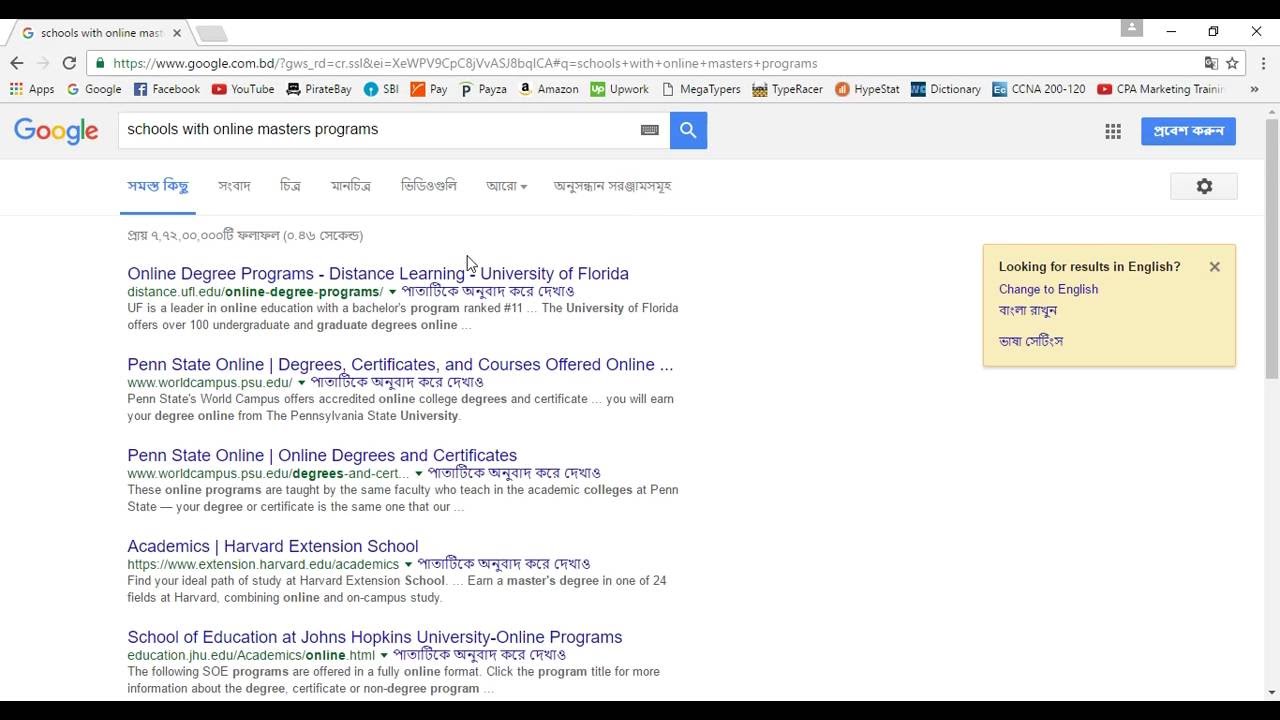Open অনুসন্ধান সরঞ্জামসমূহ search tools
The image size is (1280, 720).
click(612, 186)
